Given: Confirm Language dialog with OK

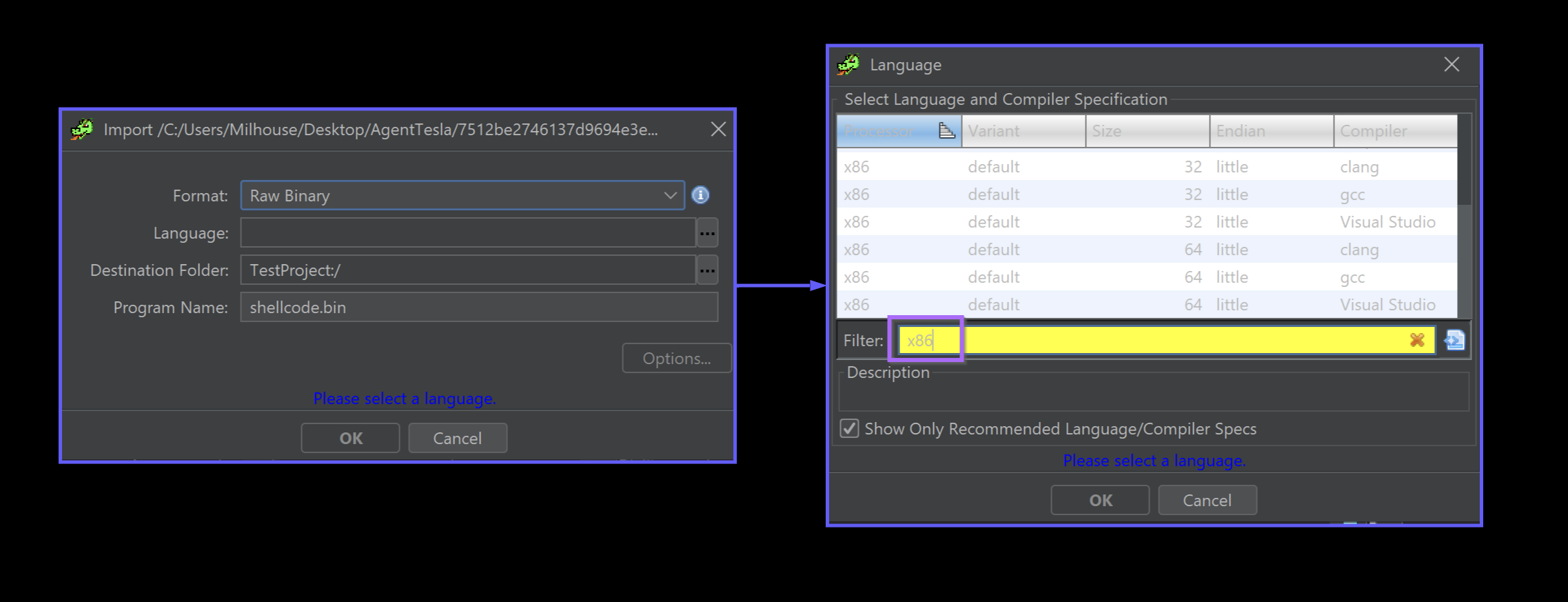Looking at the screenshot, I should click(1100, 500).
